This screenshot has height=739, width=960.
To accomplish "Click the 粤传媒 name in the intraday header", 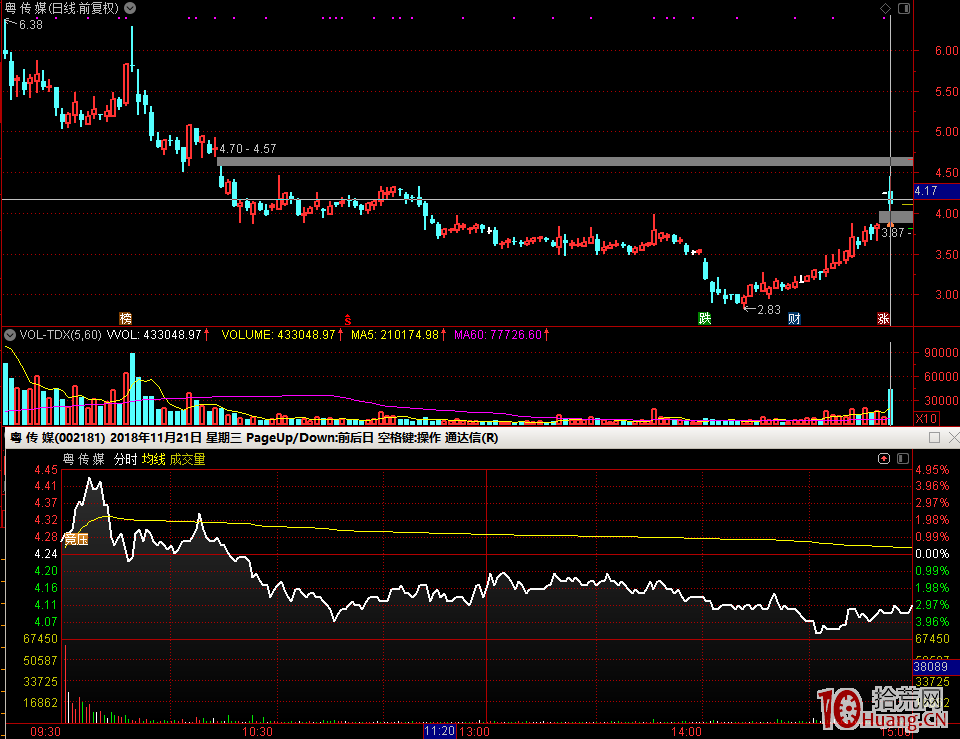I will click(84, 459).
